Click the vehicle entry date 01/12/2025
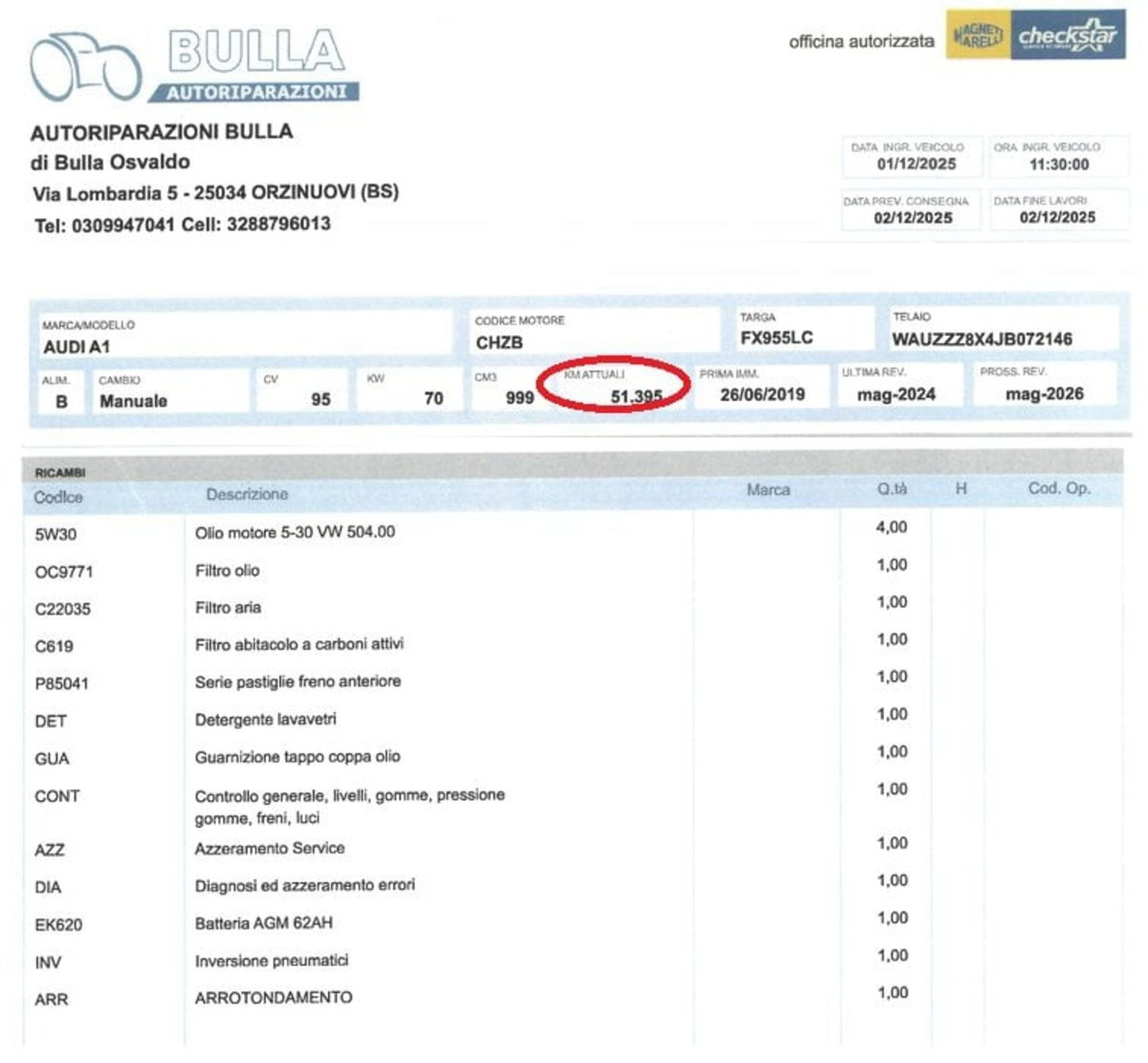The image size is (1148, 1063). (916, 164)
